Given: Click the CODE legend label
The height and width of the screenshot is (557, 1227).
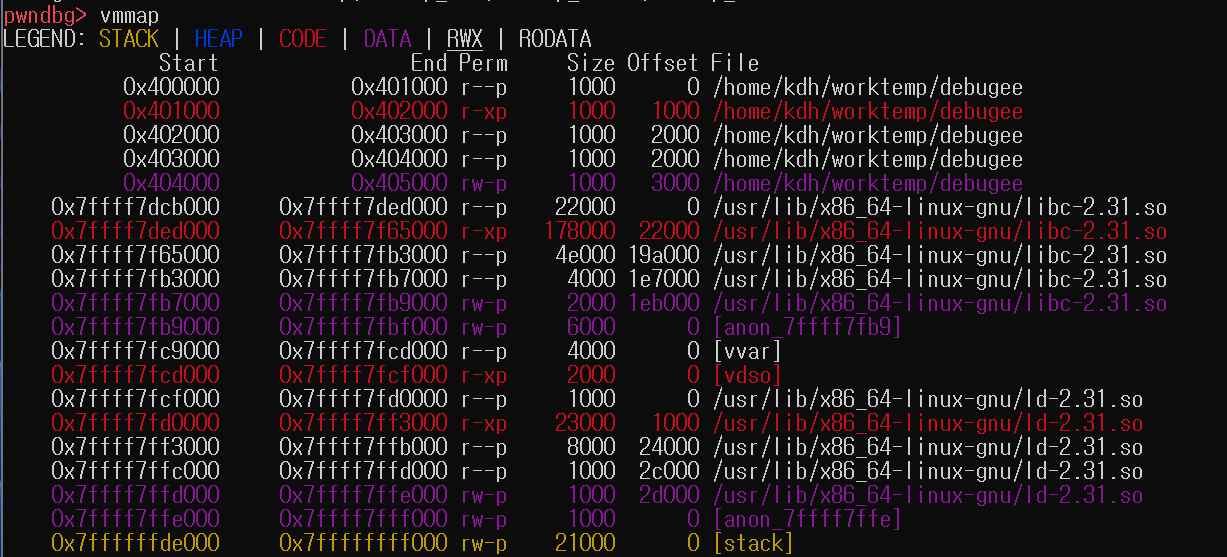Looking at the screenshot, I should tap(302, 39).
